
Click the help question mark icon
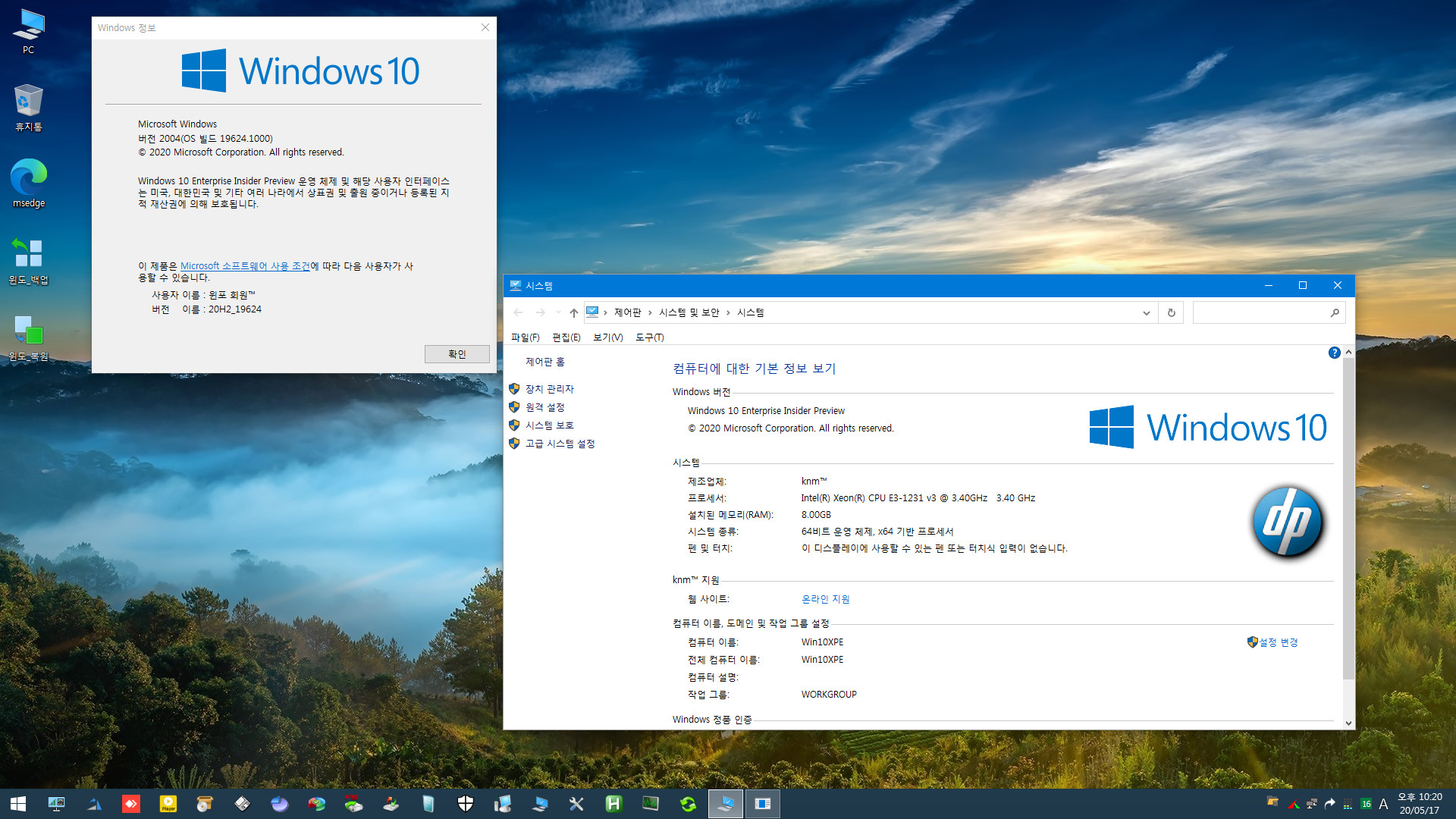[1335, 353]
